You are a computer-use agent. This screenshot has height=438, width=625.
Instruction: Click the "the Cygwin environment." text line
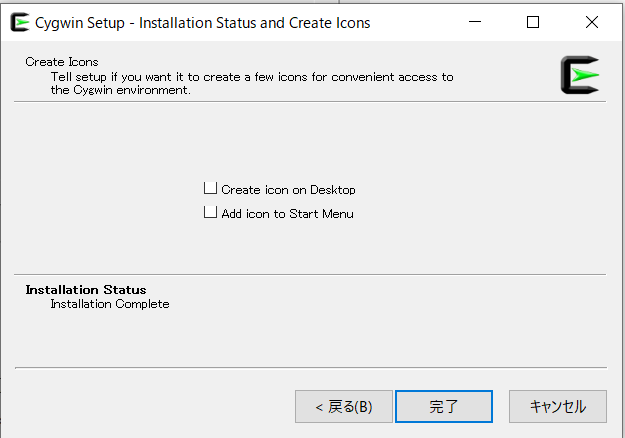[120, 90]
